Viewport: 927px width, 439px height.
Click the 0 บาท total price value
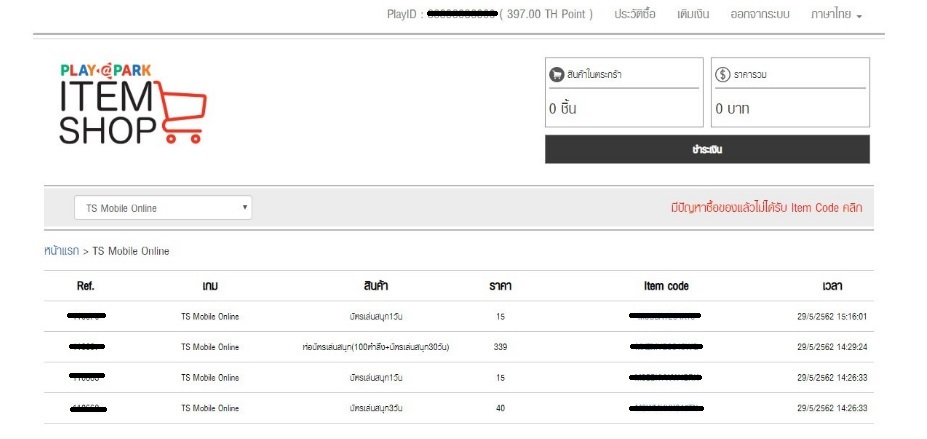coord(732,109)
